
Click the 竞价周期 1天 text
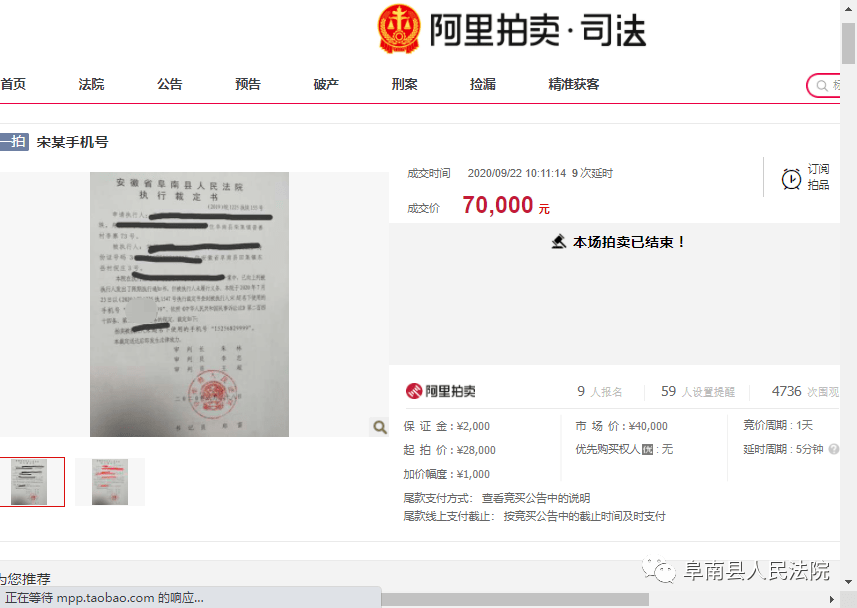pos(778,425)
